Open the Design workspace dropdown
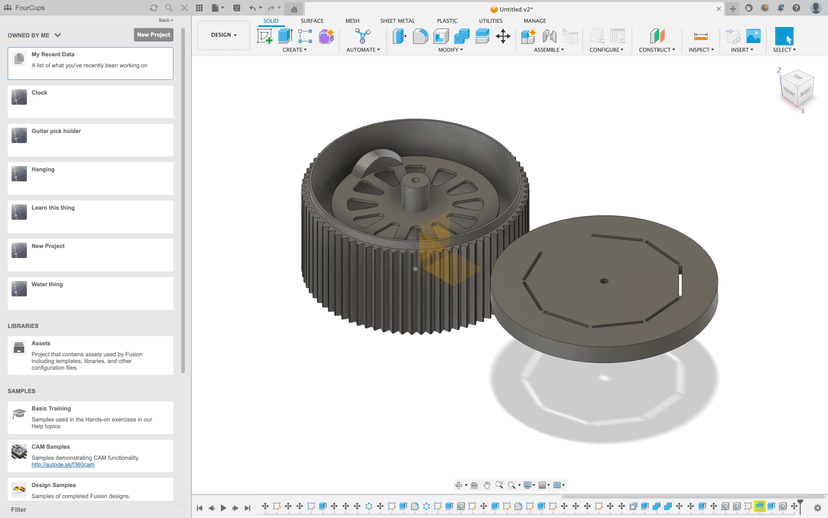This screenshot has height=518, width=828. click(223, 35)
